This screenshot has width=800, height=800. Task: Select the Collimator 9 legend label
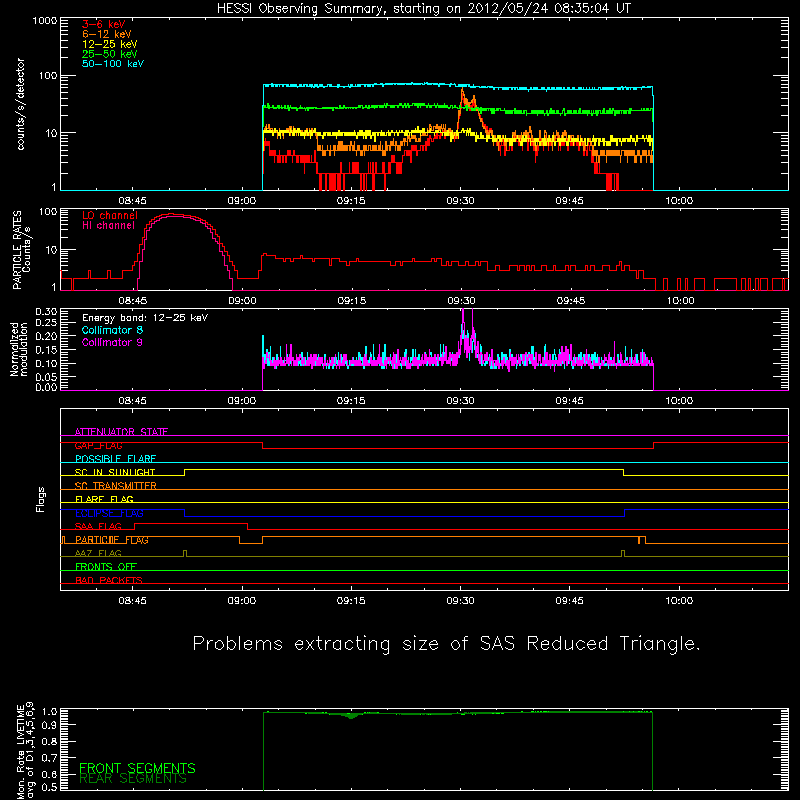tap(112, 342)
